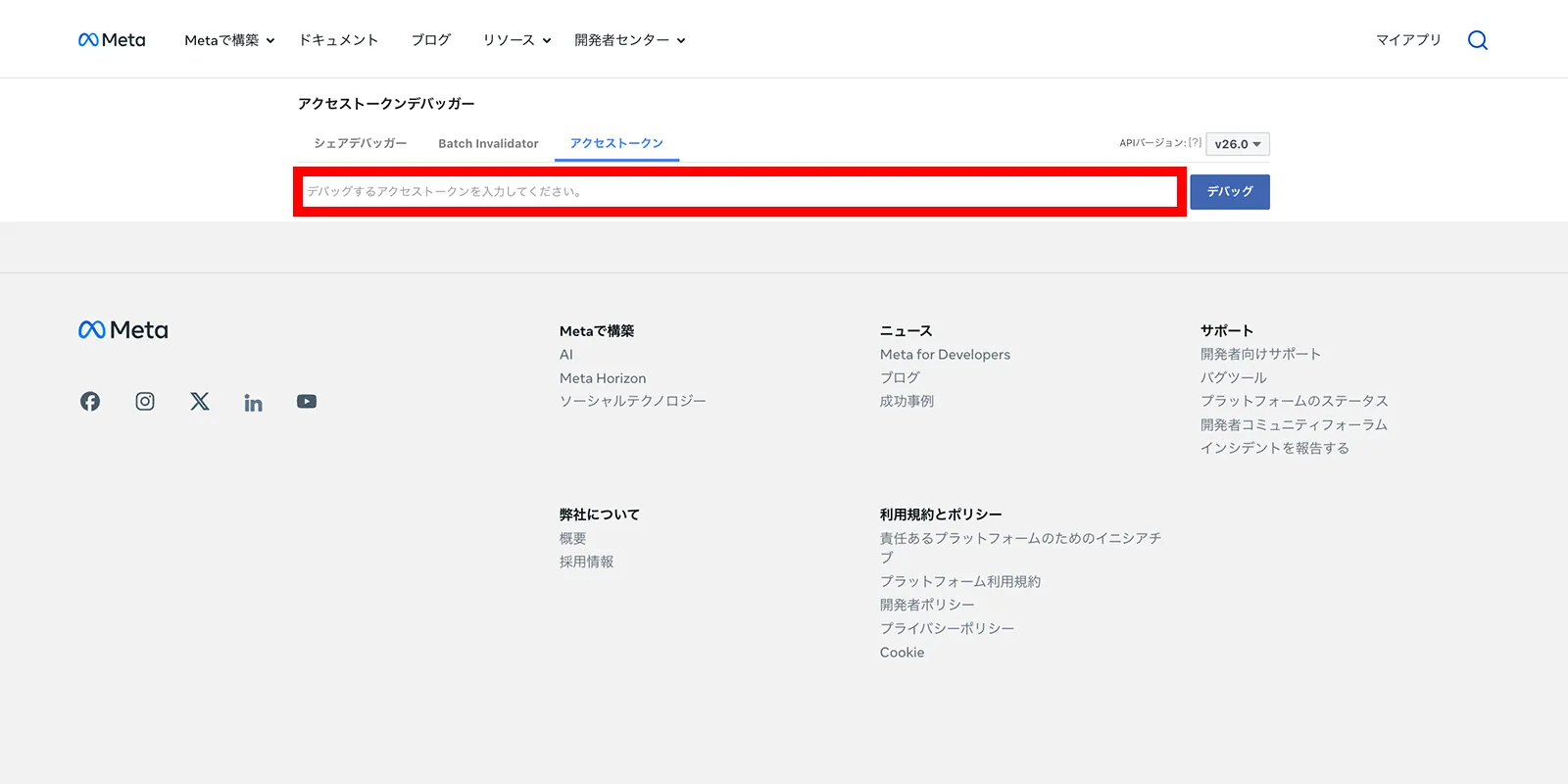This screenshot has height=784, width=1568.
Task: Select the アクセストークン tab
Action: click(616, 143)
